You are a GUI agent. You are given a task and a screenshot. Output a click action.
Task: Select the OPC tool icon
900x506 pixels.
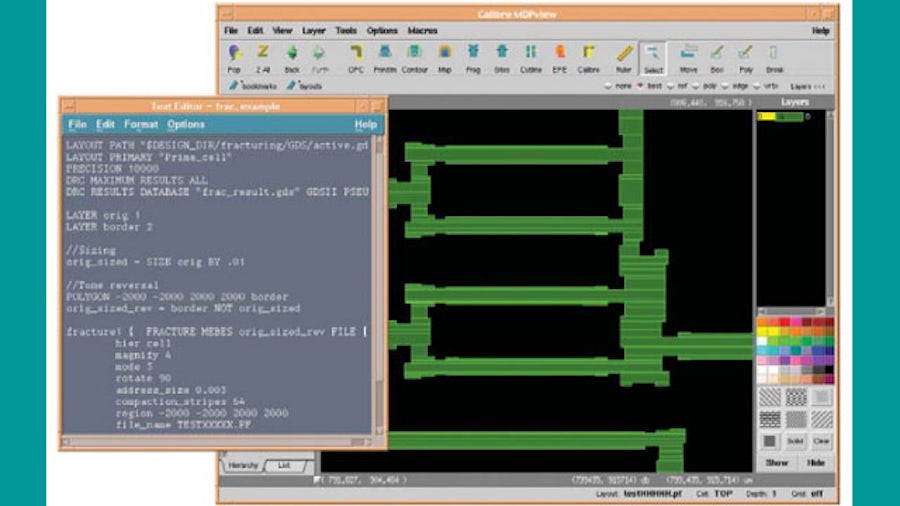[x=356, y=59]
